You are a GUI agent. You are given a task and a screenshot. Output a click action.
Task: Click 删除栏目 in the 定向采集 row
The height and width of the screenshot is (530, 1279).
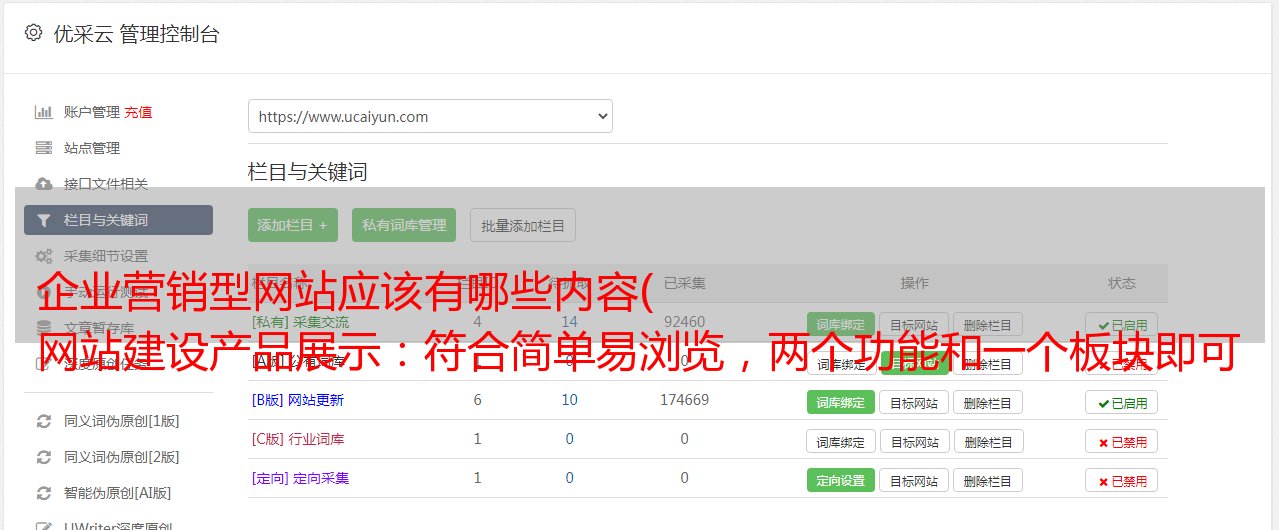(x=988, y=480)
